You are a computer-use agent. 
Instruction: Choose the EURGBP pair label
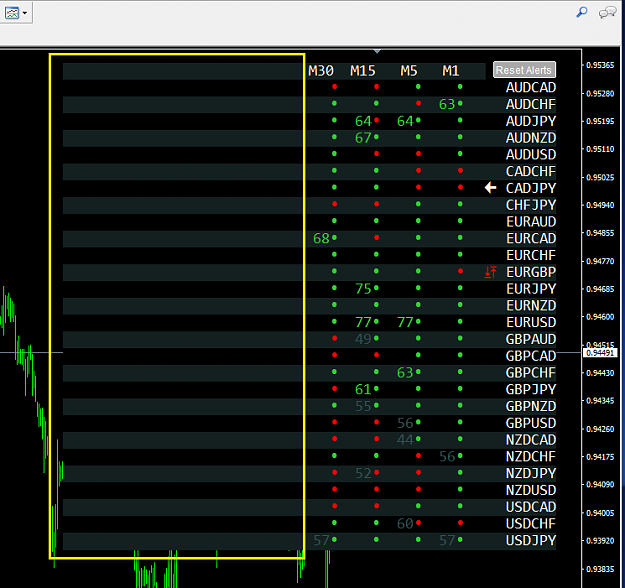tap(531, 272)
